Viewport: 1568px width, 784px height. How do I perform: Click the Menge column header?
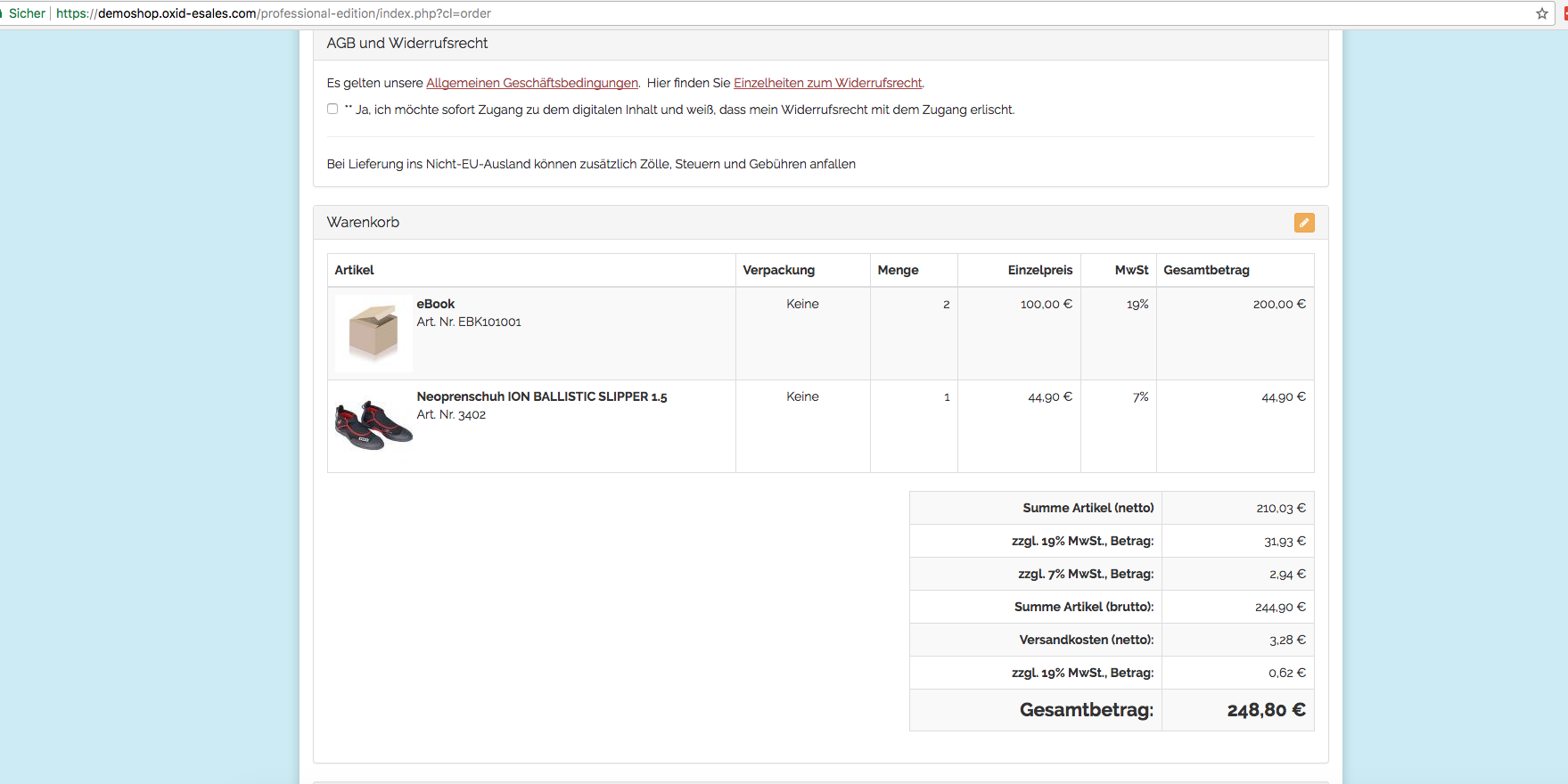click(898, 270)
